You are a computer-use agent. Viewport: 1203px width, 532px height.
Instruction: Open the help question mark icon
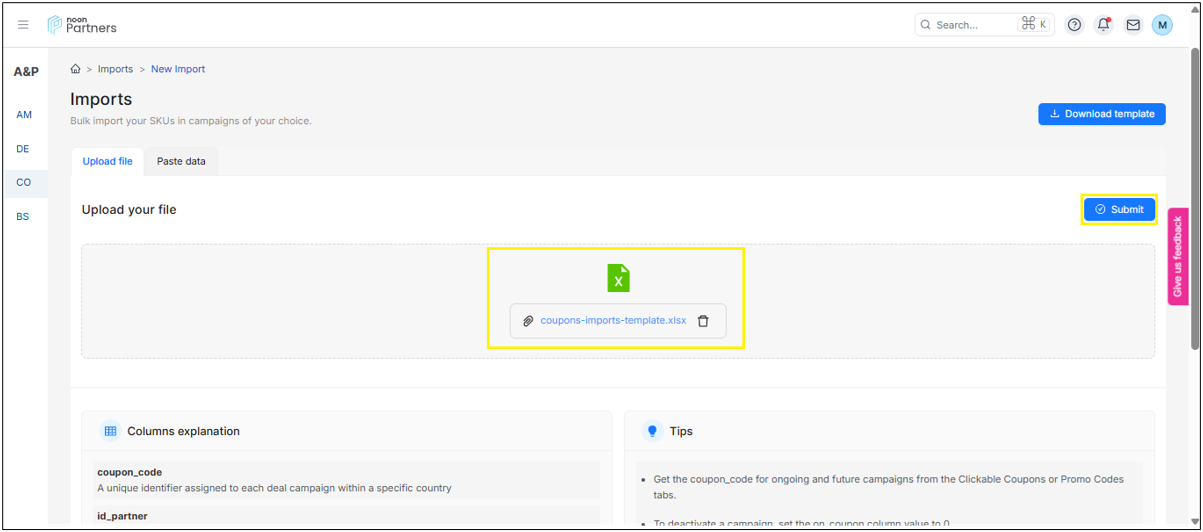tap(1074, 25)
